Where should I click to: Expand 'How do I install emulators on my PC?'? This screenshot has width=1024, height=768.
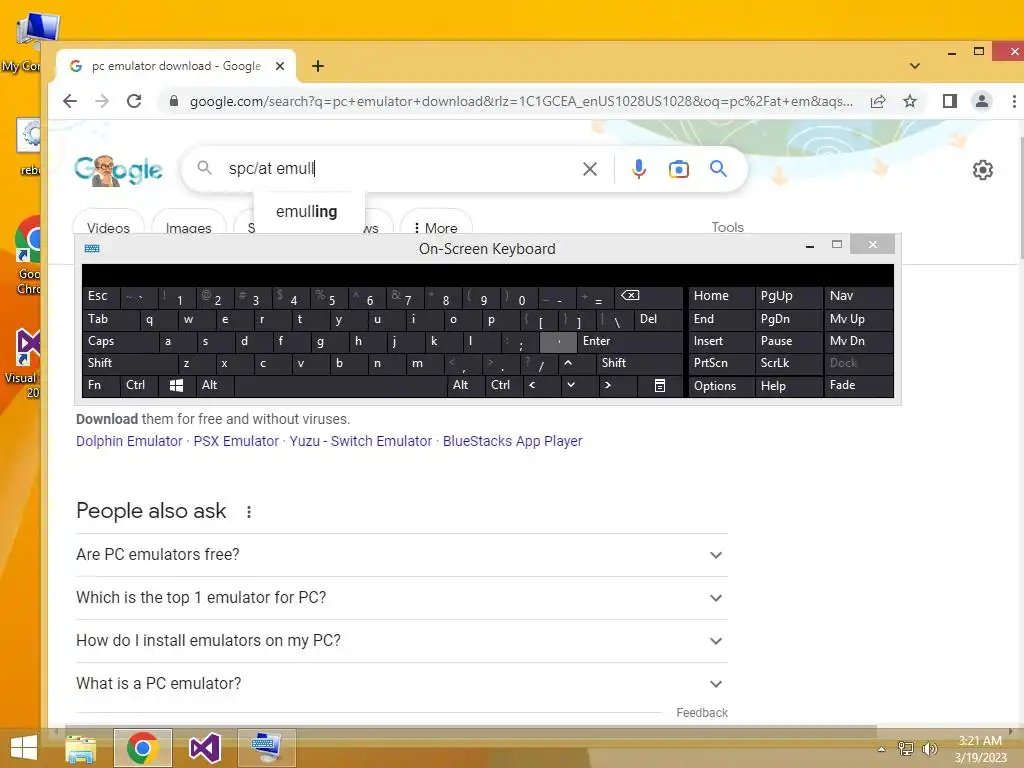(x=402, y=641)
